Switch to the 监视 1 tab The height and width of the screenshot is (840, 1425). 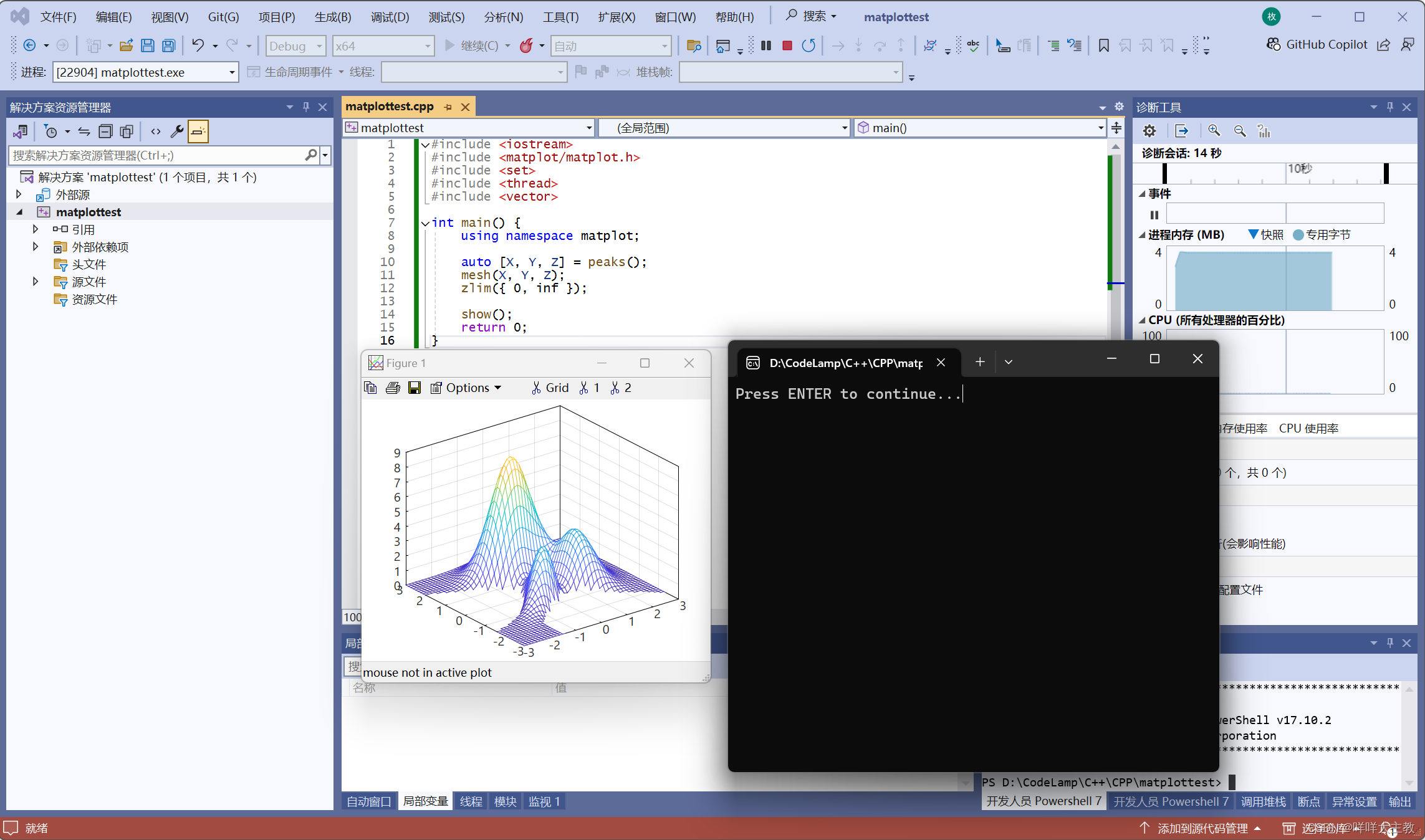(x=543, y=801)
